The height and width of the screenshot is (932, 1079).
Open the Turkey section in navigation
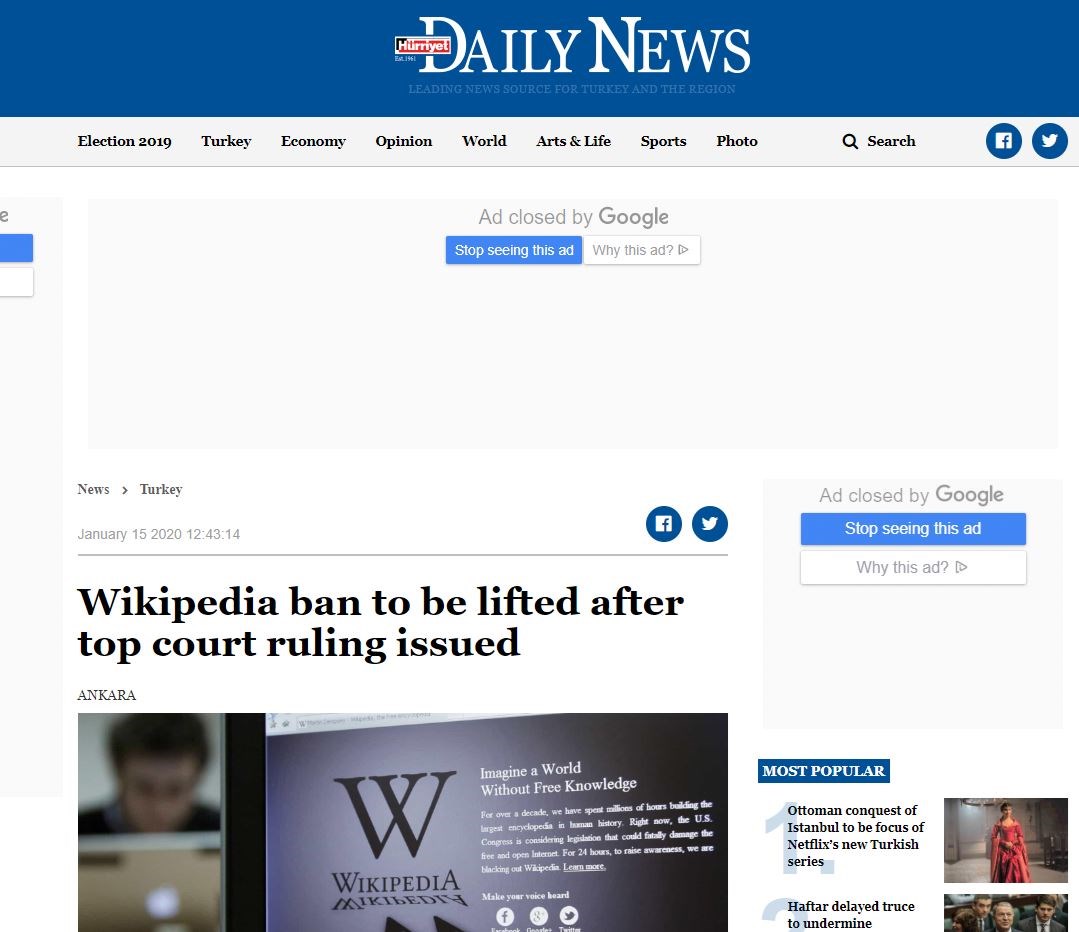tap(226, 141)
